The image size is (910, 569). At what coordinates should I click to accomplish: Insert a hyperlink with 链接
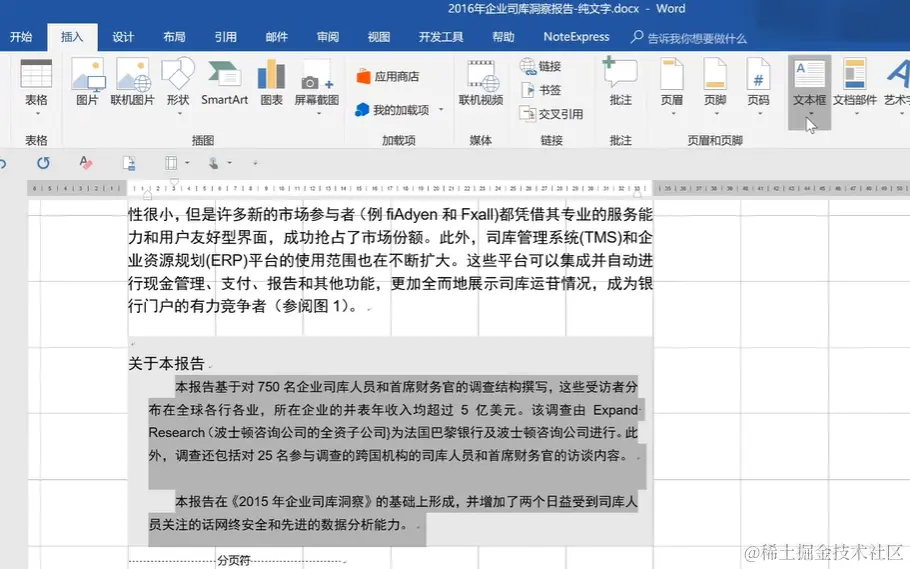[540, 66]
